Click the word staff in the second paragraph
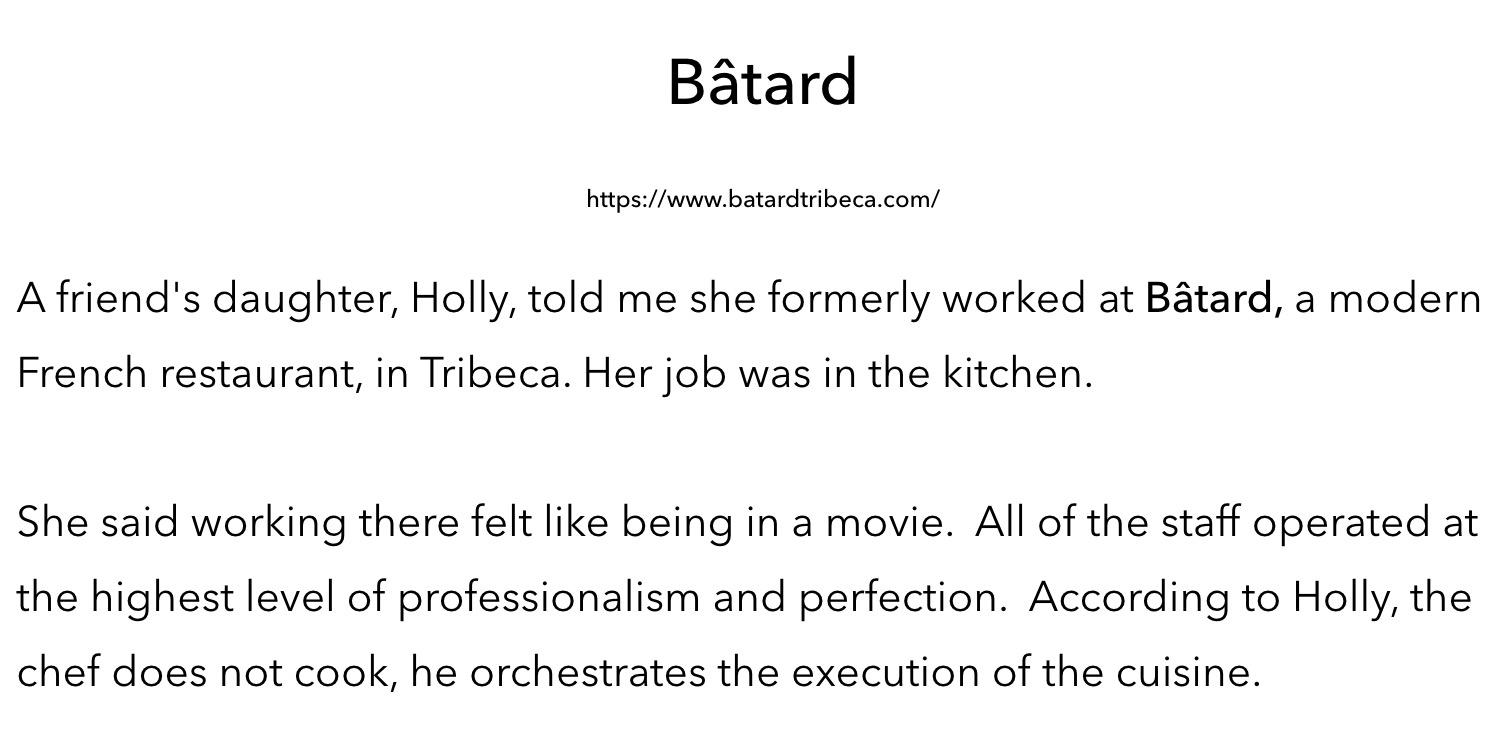The height and width of the screenshot is (754, 1502). point(1201,522)
